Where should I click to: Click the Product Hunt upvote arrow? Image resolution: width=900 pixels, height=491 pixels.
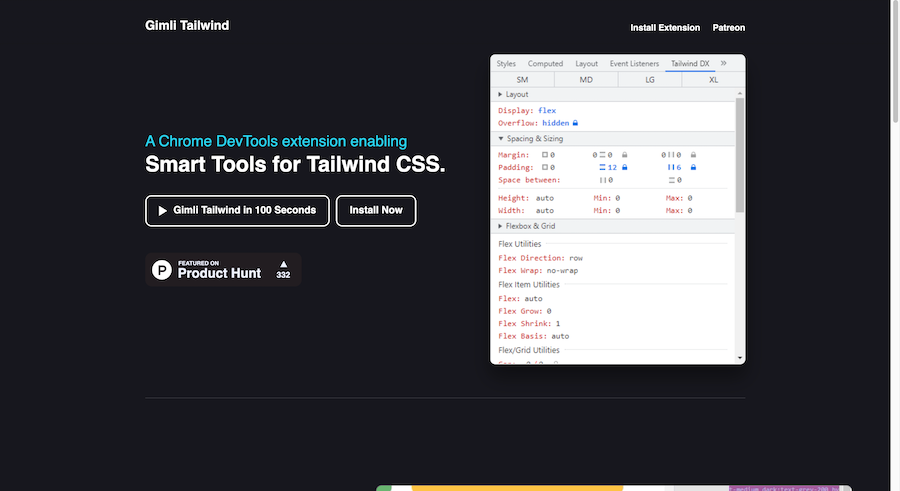(283, 264)
